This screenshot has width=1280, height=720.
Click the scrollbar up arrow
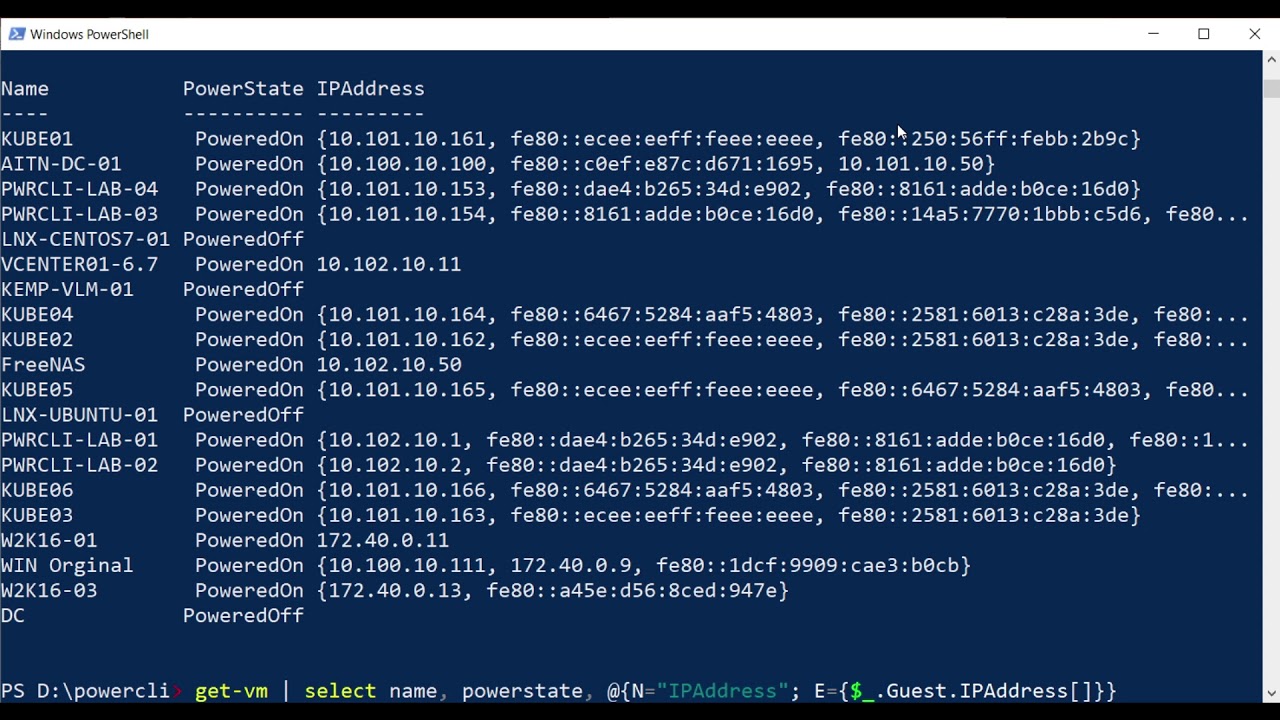click(1272, 60)
